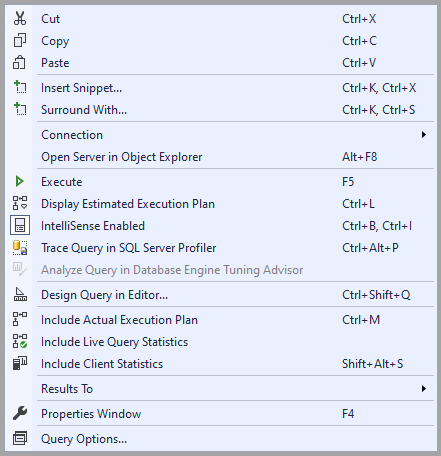The width and height of the screenshot is (441, 456).
Task: Click the green Execute arrow icon
Action: pyautogui.click(x=20, y=181)
